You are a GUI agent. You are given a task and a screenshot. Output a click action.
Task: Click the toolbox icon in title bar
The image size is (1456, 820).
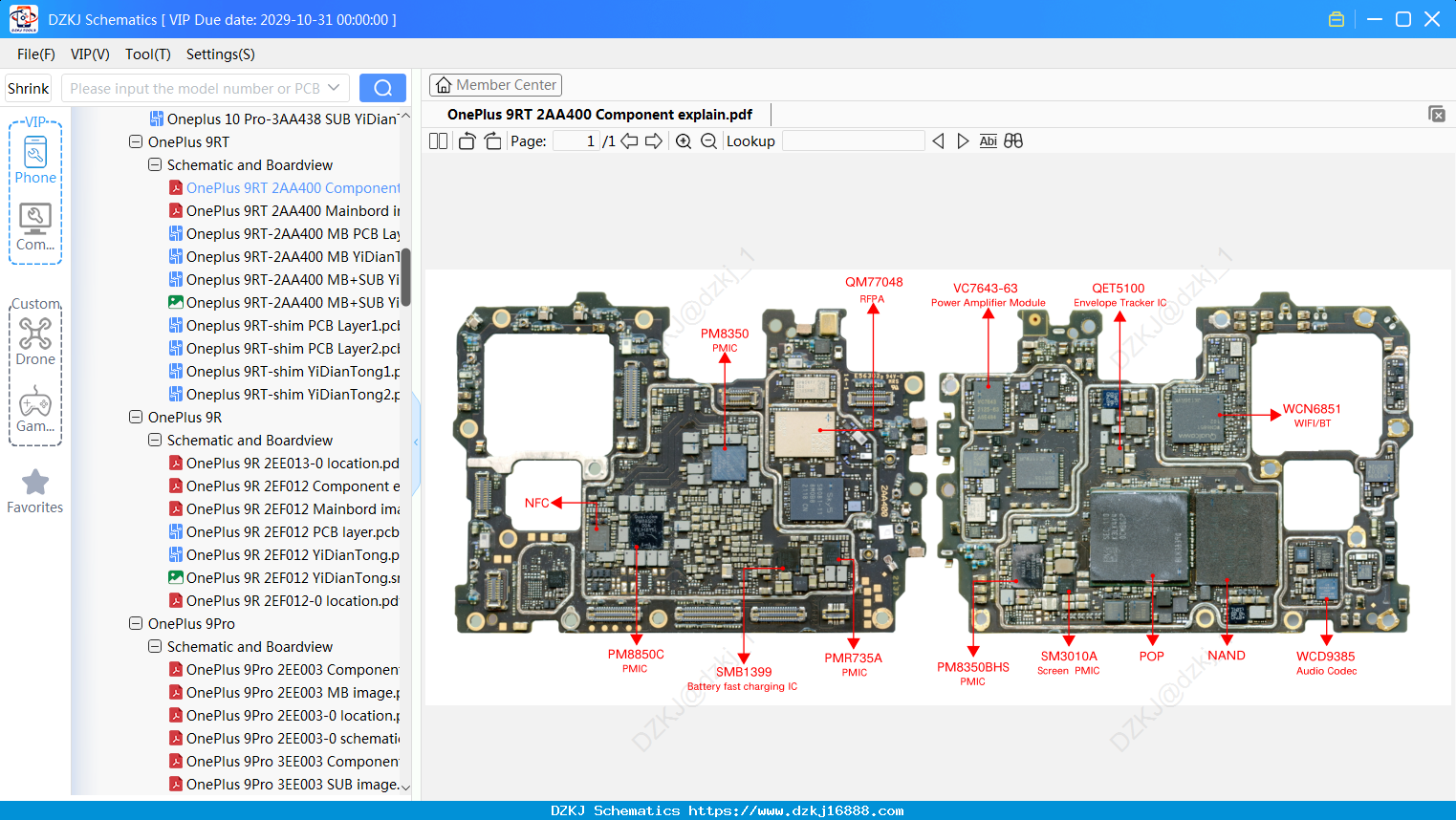tap(1336, 19)
